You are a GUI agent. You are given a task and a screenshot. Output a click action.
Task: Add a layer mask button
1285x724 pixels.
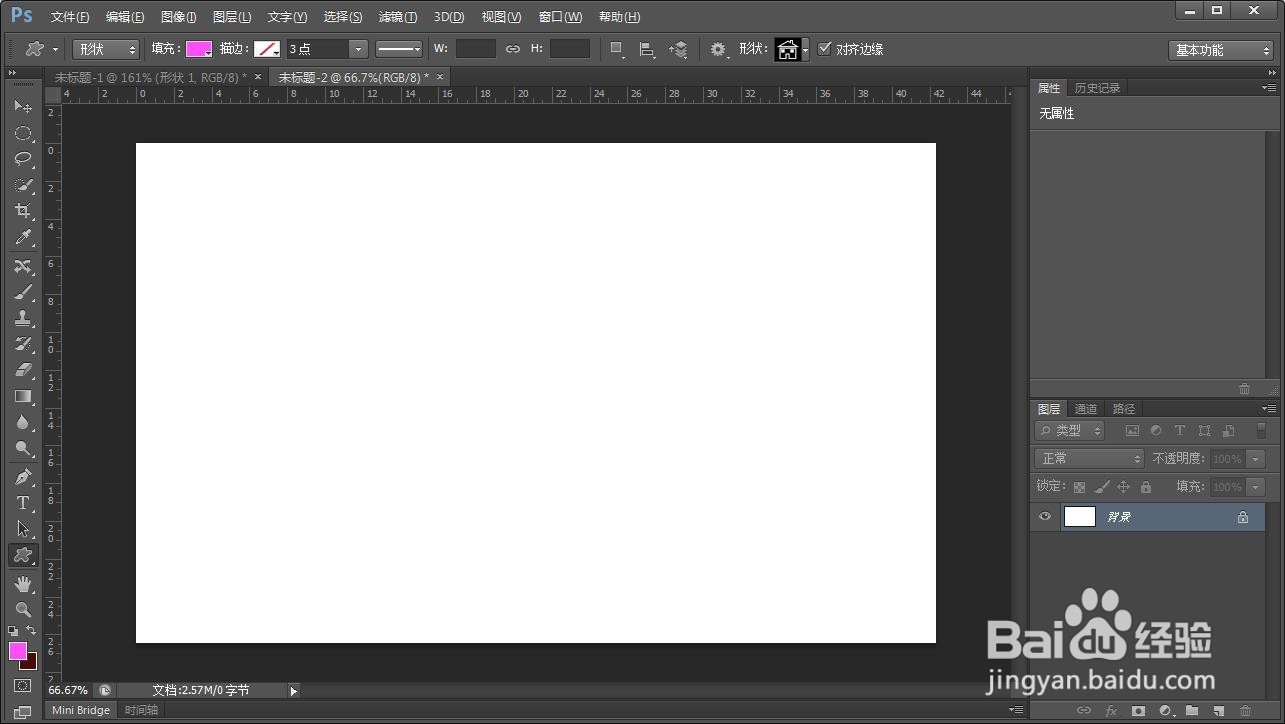pos(1138,711)
